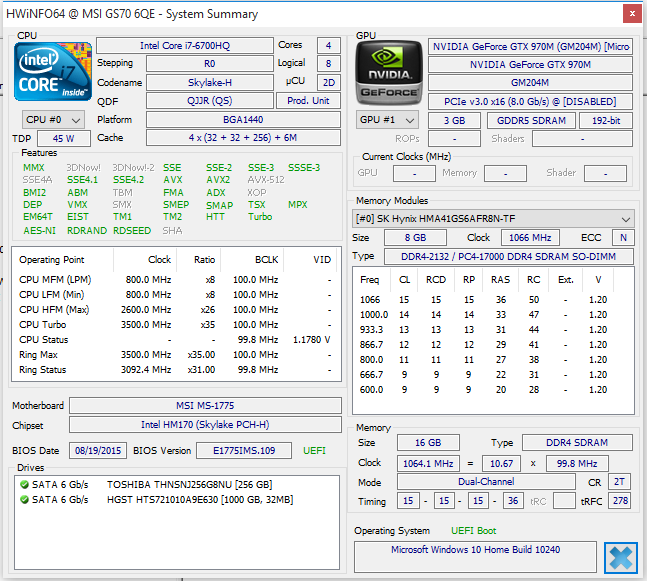Click the SSE4.2 feature label
Viewport: 647px width, 581px height.
128,180
